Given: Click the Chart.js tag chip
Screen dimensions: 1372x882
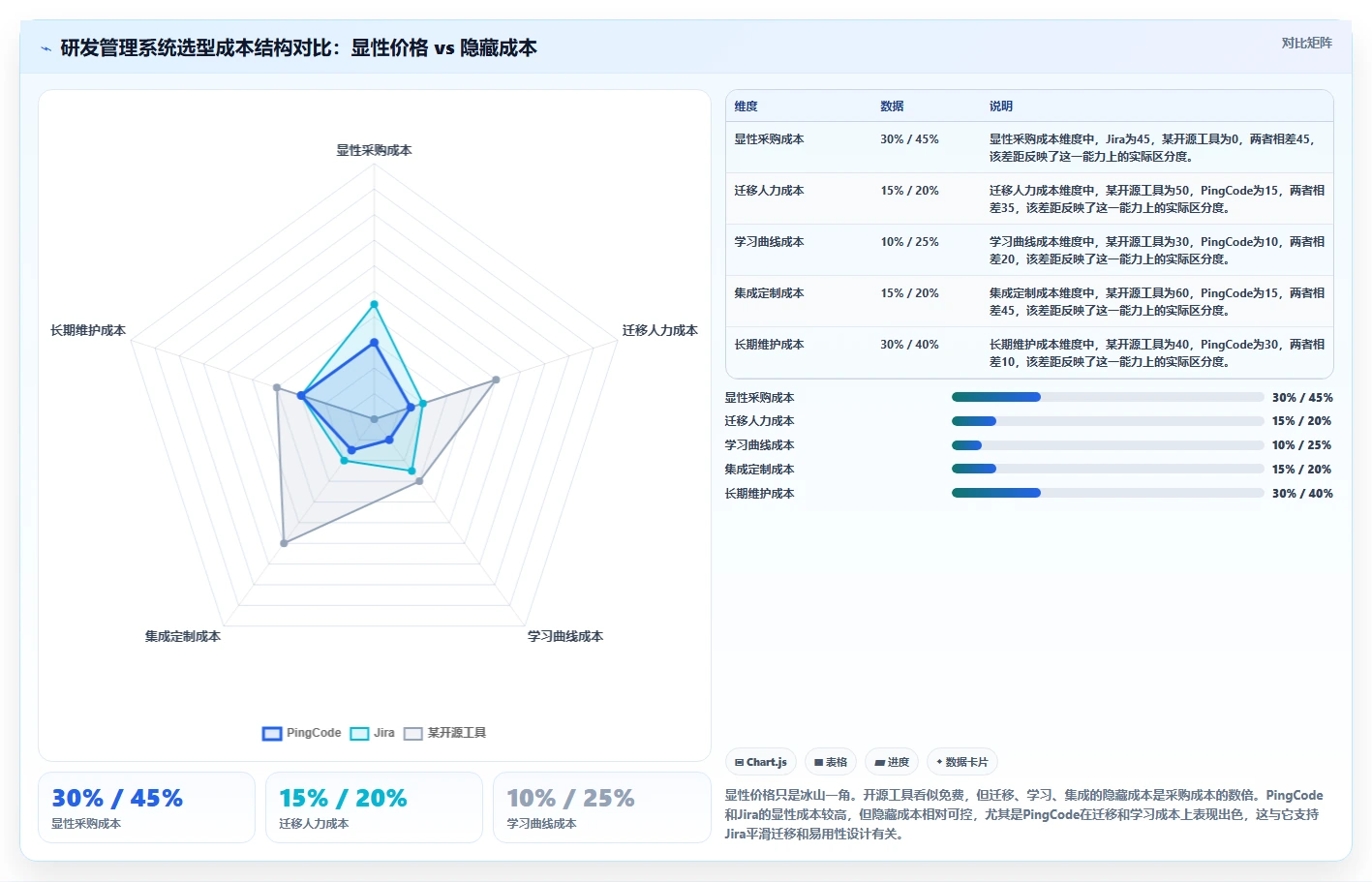Looking at the screenshot, I should coord(761,762).
